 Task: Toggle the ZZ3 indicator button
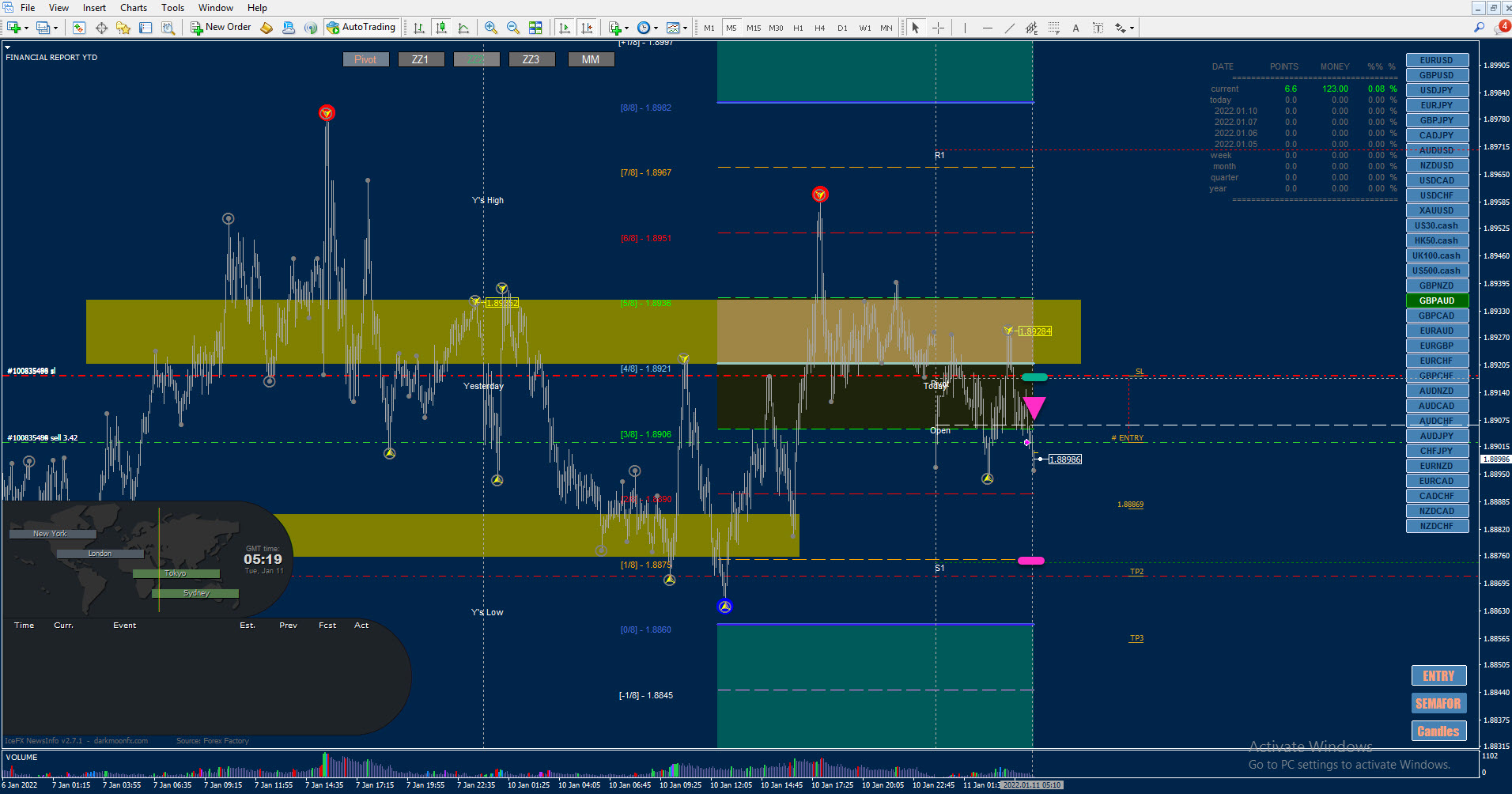(531, 59)
